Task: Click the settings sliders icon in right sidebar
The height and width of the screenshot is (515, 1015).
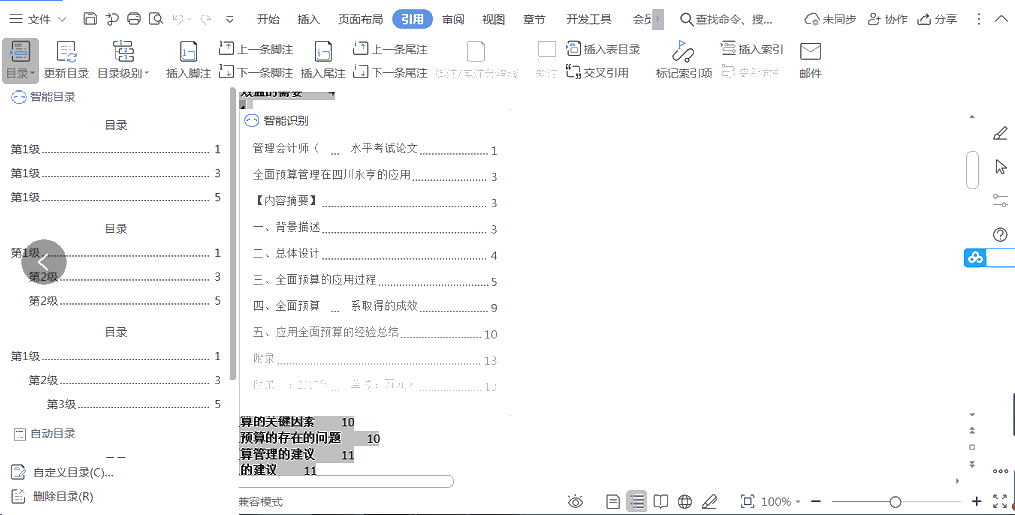Action: (x=1000, y=201)
